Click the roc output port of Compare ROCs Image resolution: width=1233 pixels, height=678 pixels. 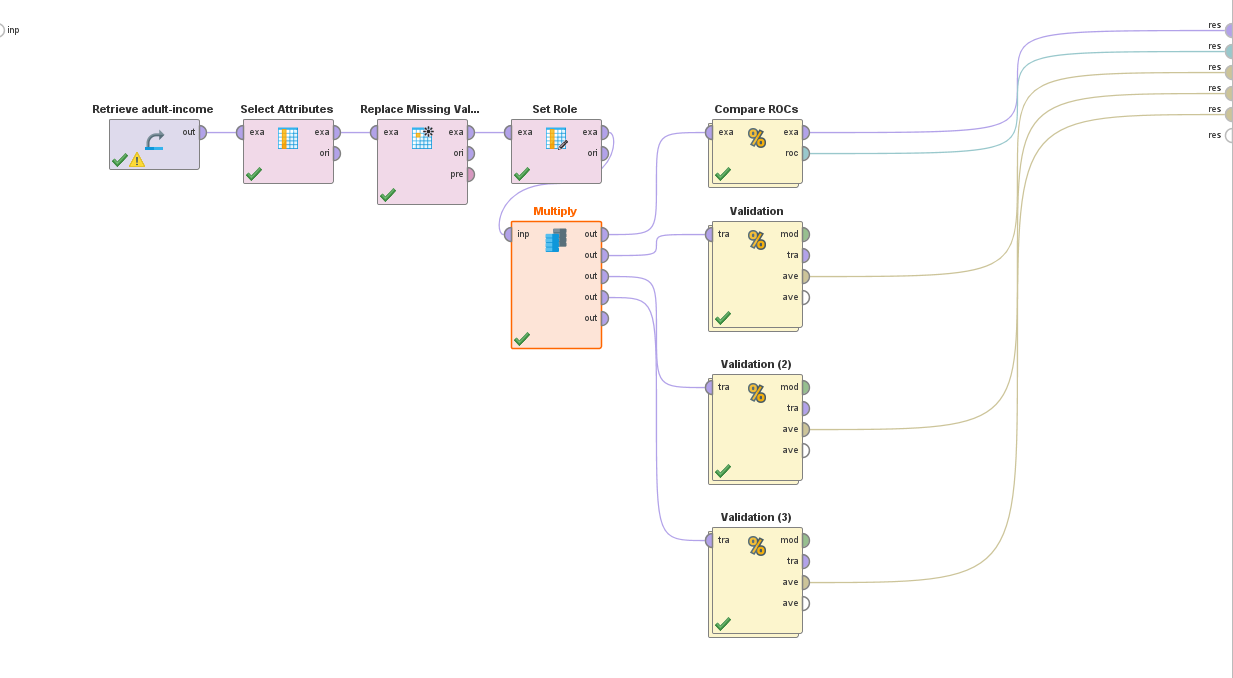(805, 153)
